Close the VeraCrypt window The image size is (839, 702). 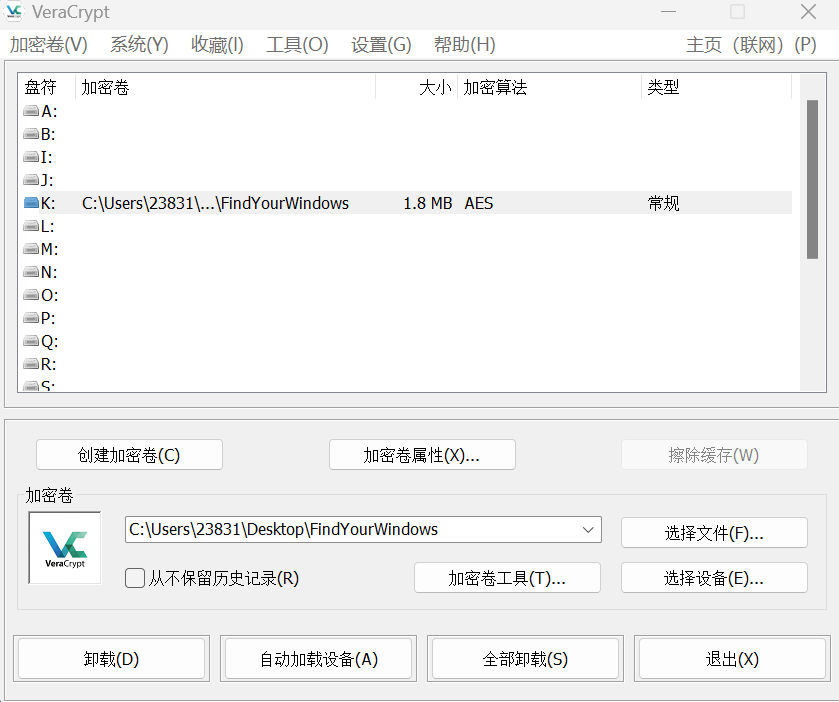[x=808, y=12]
